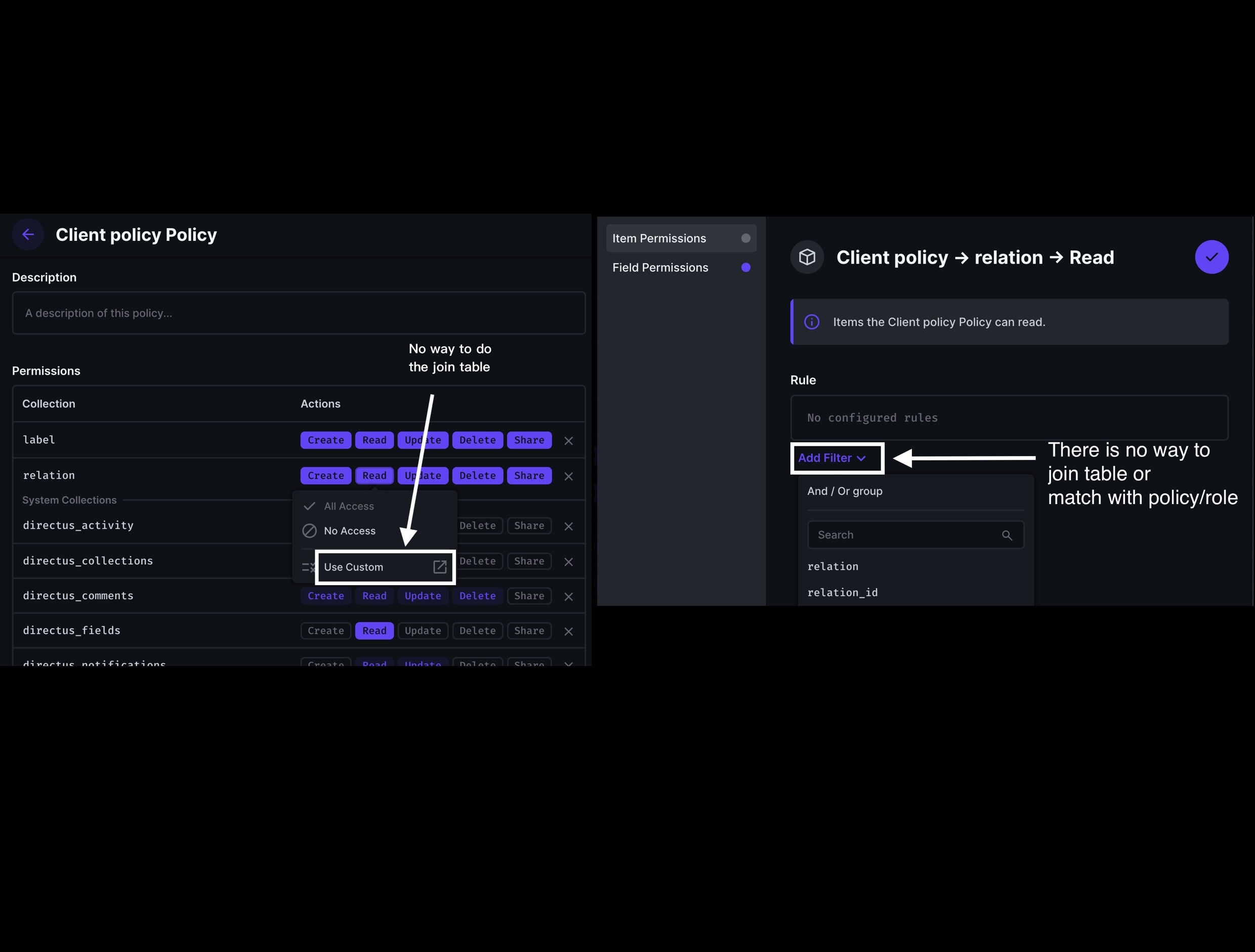Expand the Add Filter dropdown
The height and width of the screenshot is (952, 1255).
832,458
